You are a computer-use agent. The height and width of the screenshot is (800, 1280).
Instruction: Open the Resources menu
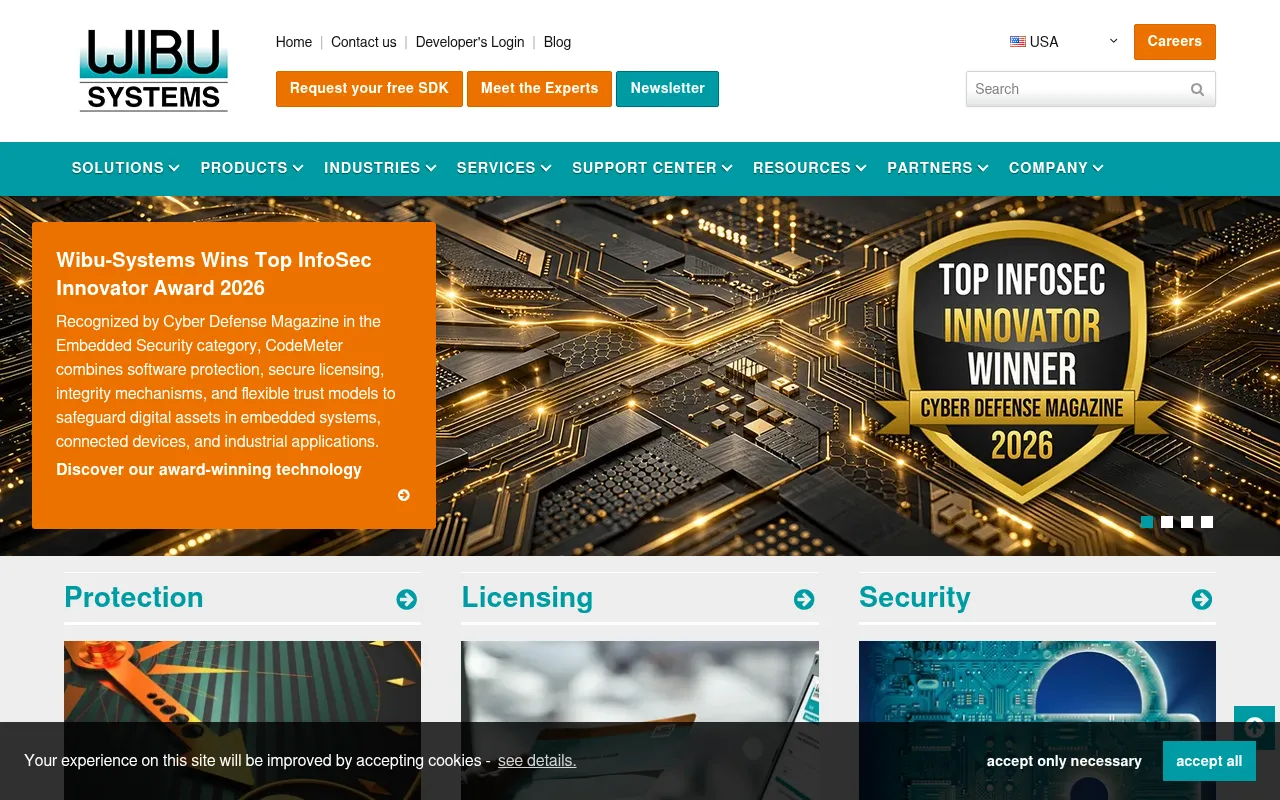(810, 168)
